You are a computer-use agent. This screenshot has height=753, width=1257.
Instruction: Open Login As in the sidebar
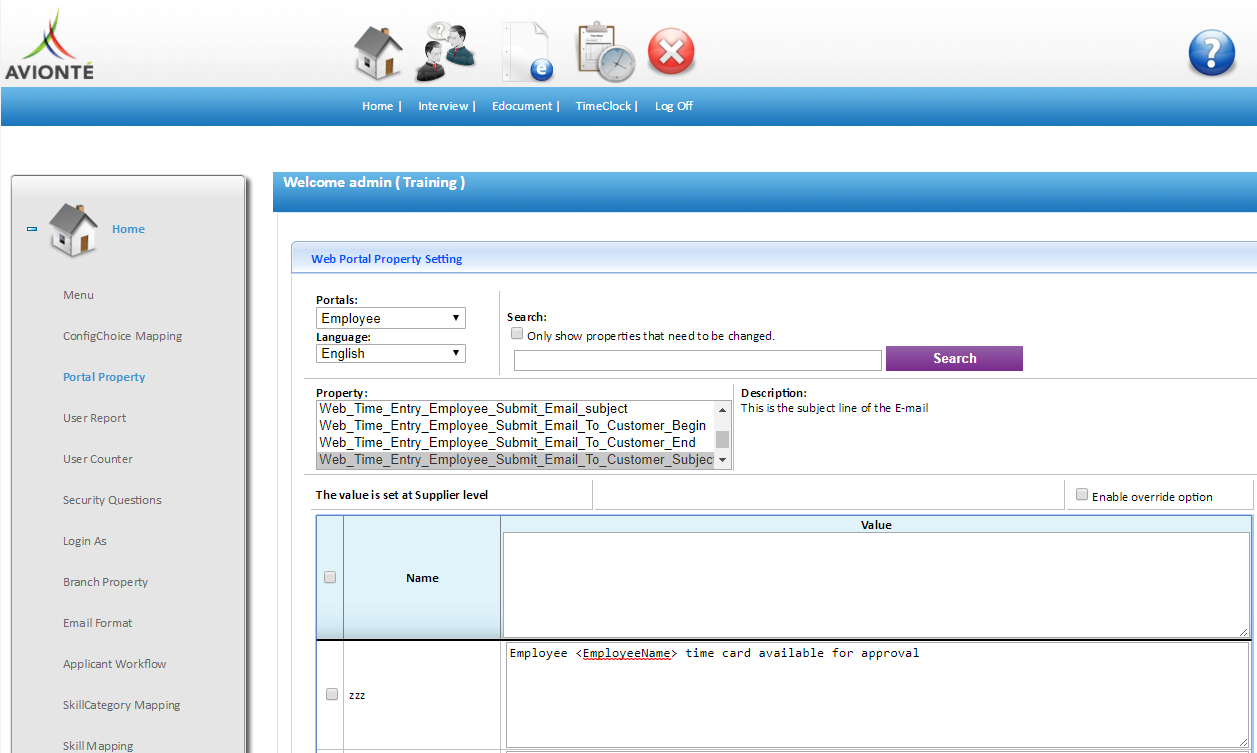tap(85, 541)
